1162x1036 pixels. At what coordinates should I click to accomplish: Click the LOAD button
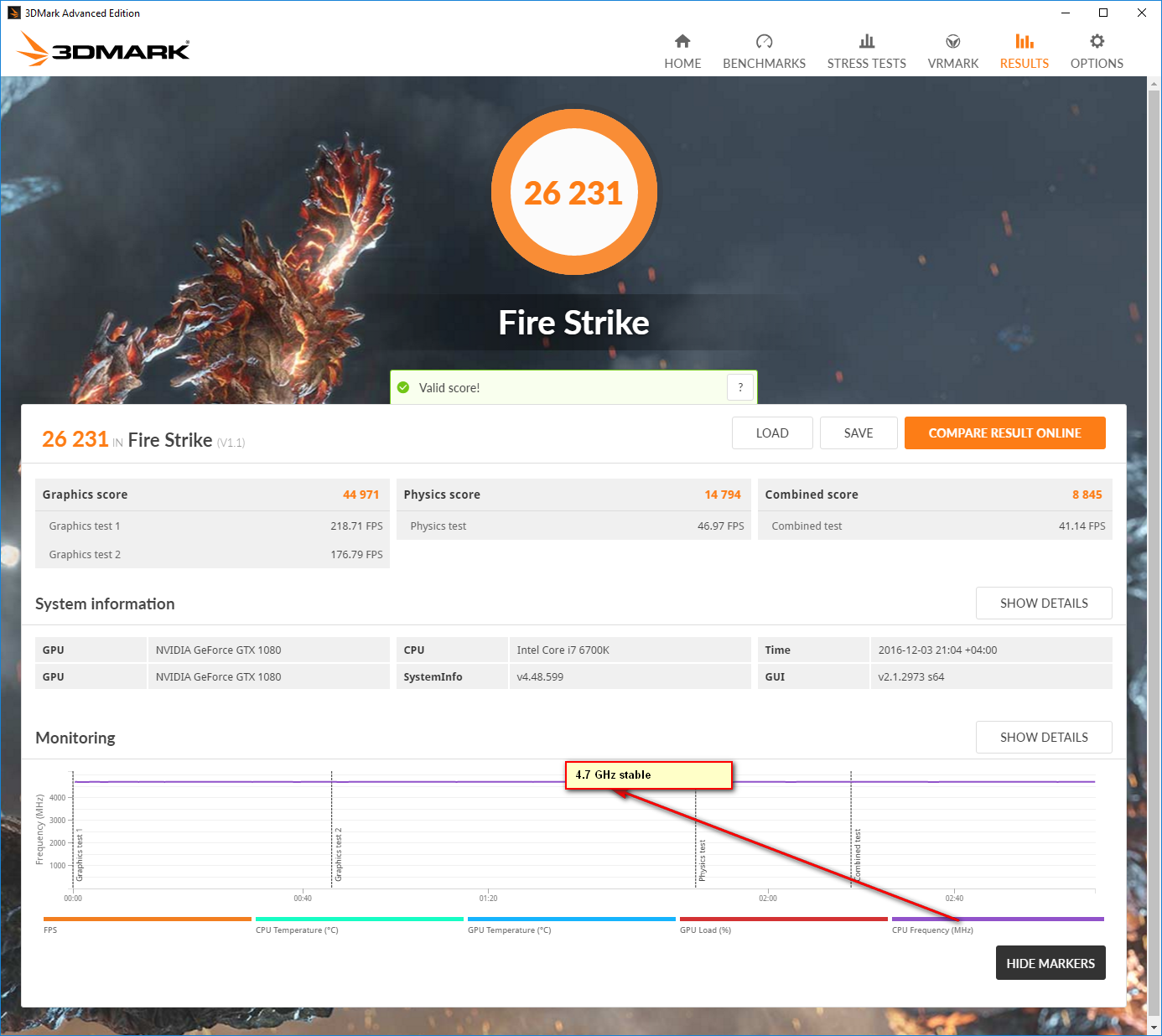click(x=772, y=433)
